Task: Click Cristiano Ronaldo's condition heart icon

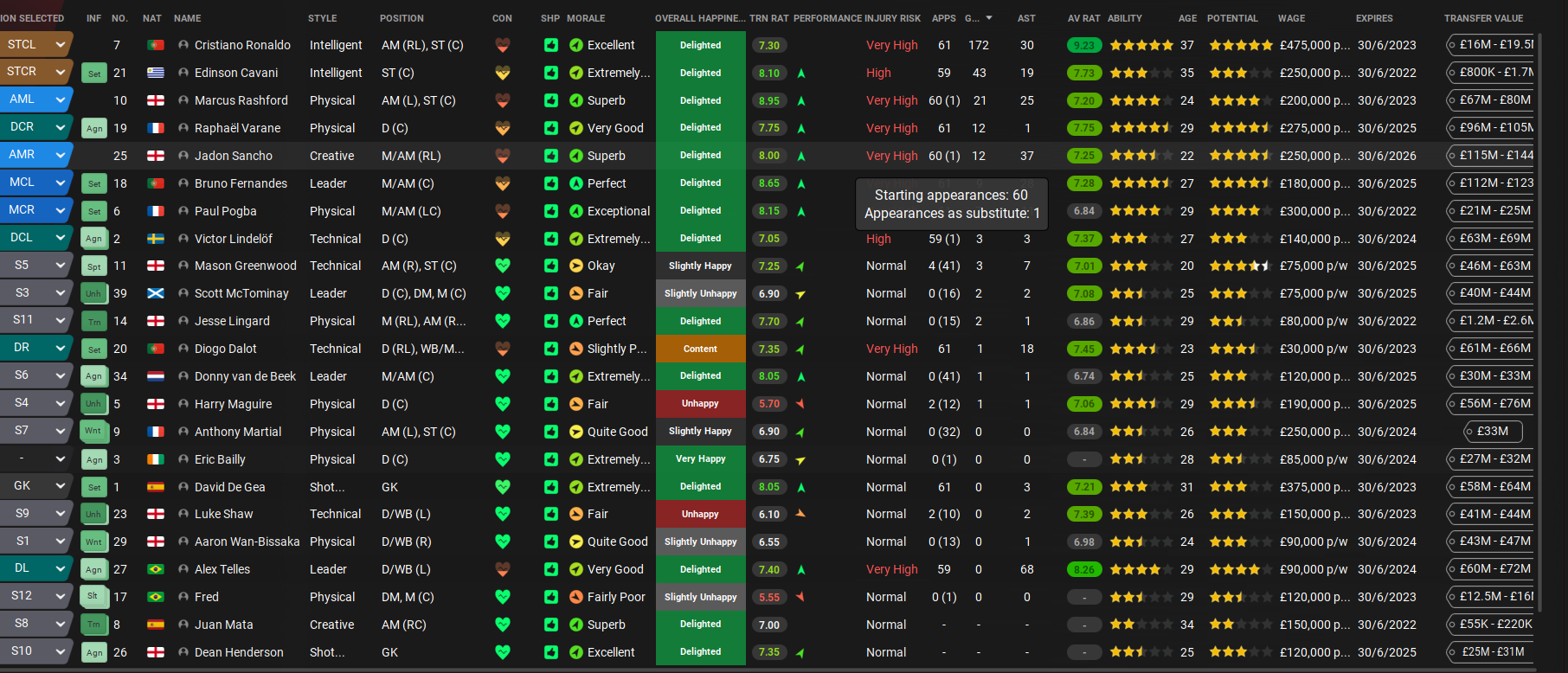Action: 502,45
